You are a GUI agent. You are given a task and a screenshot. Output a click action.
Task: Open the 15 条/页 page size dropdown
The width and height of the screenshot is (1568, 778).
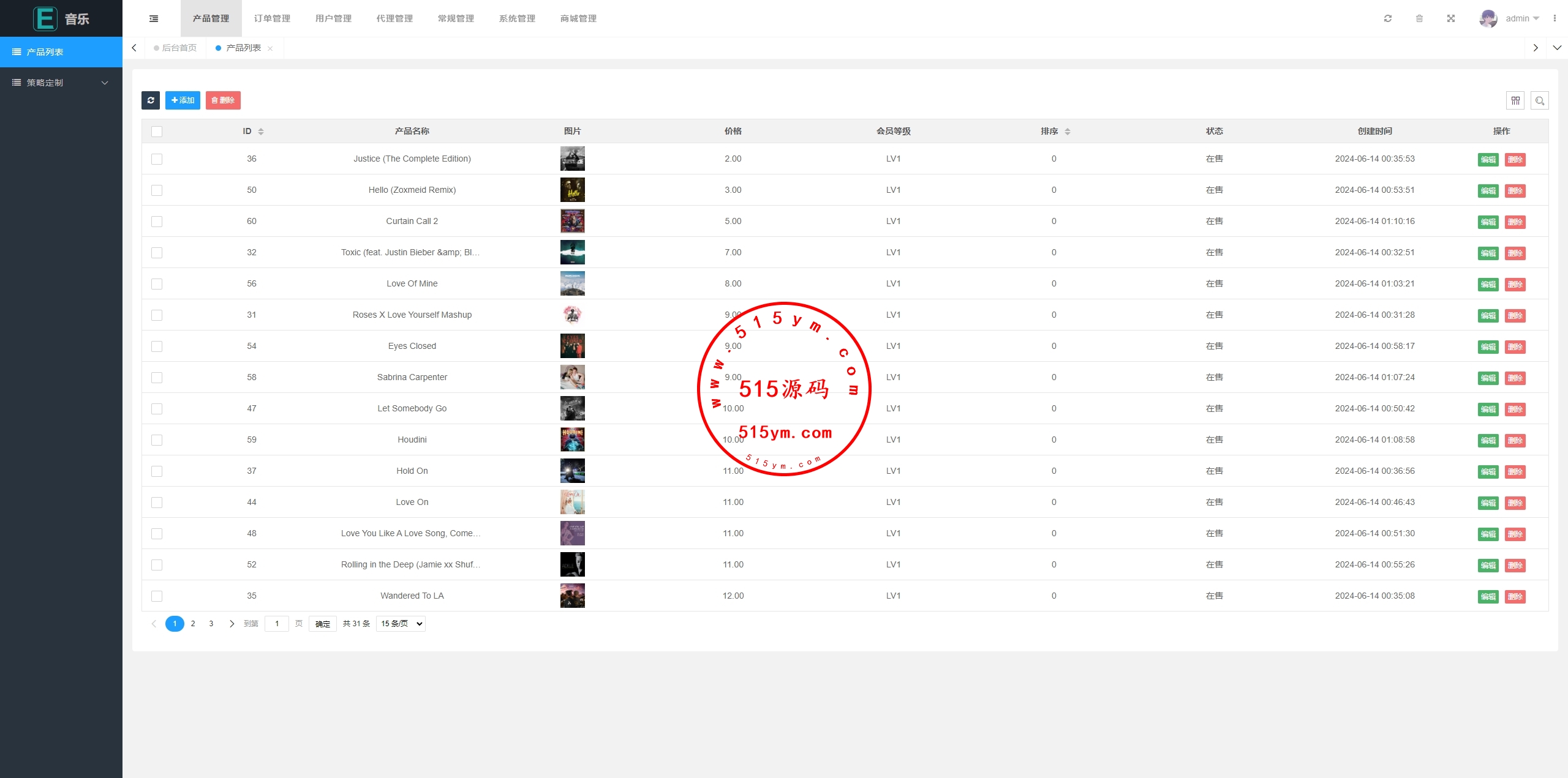[401, 624]
